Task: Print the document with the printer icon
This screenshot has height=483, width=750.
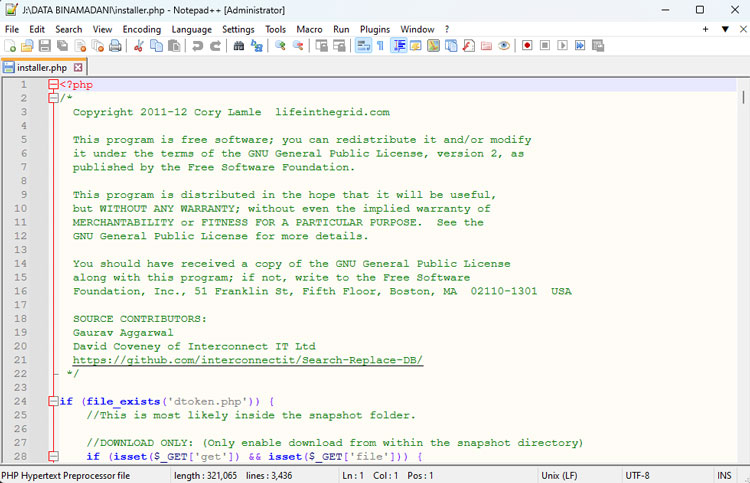Action: [115, 46]
